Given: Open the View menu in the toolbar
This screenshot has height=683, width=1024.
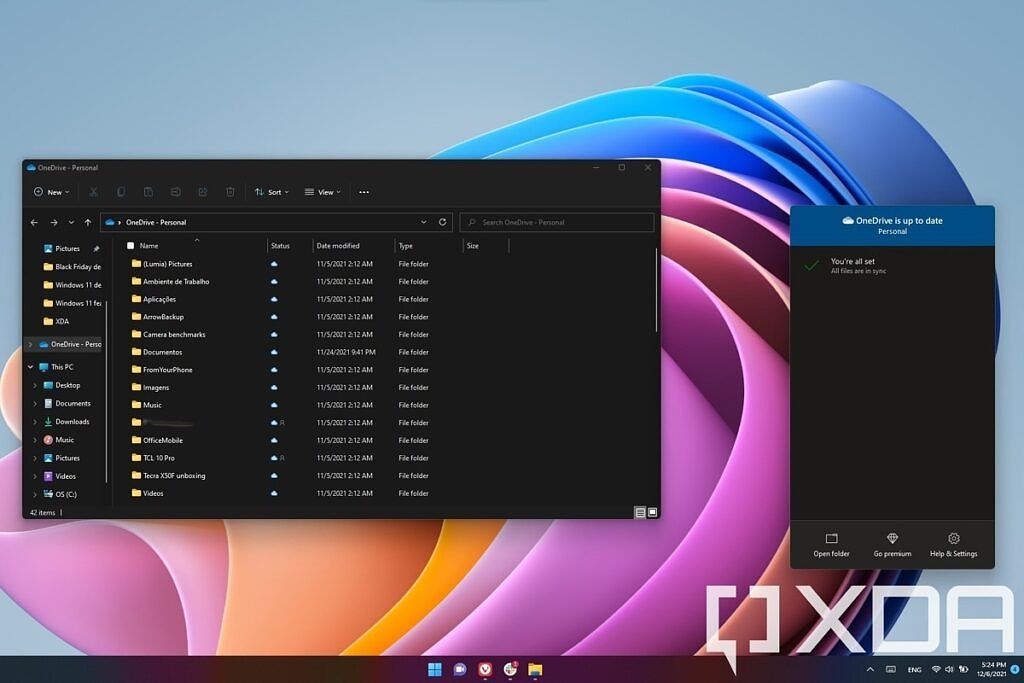Looking at the screenshot, I should 323,191.
